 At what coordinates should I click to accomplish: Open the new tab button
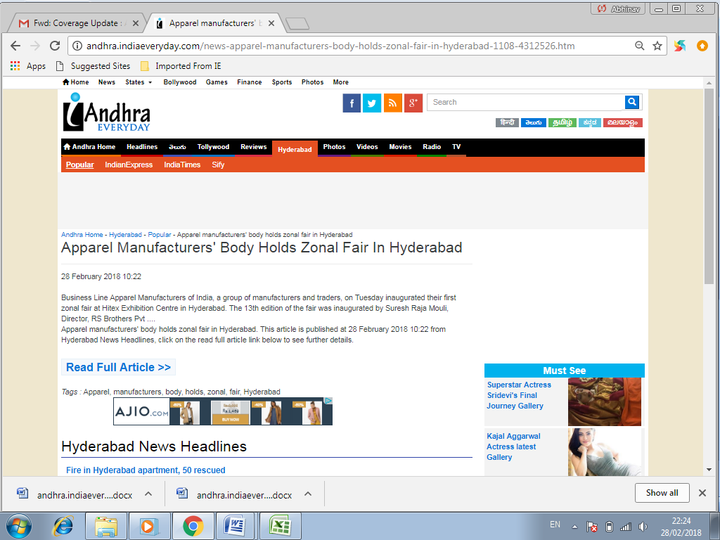297,24
